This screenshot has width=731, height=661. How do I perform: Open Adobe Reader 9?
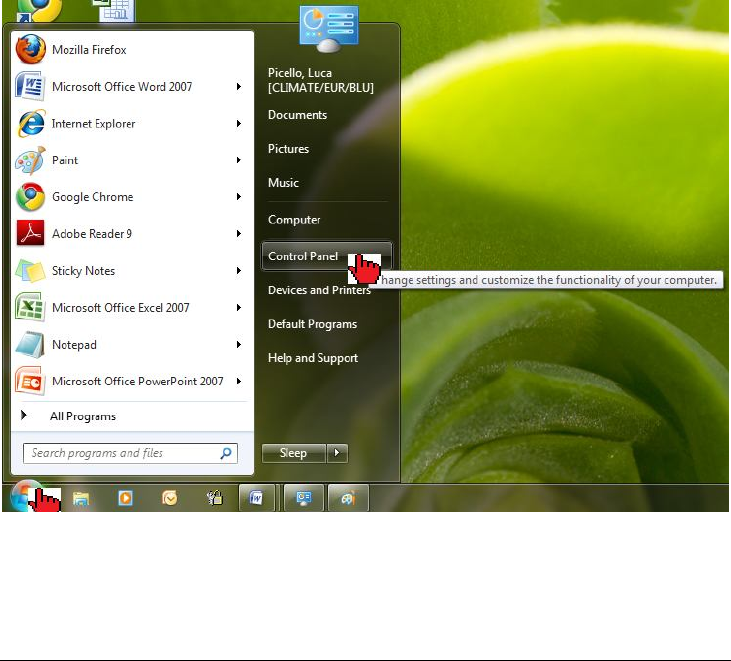[x=91, y=234]
